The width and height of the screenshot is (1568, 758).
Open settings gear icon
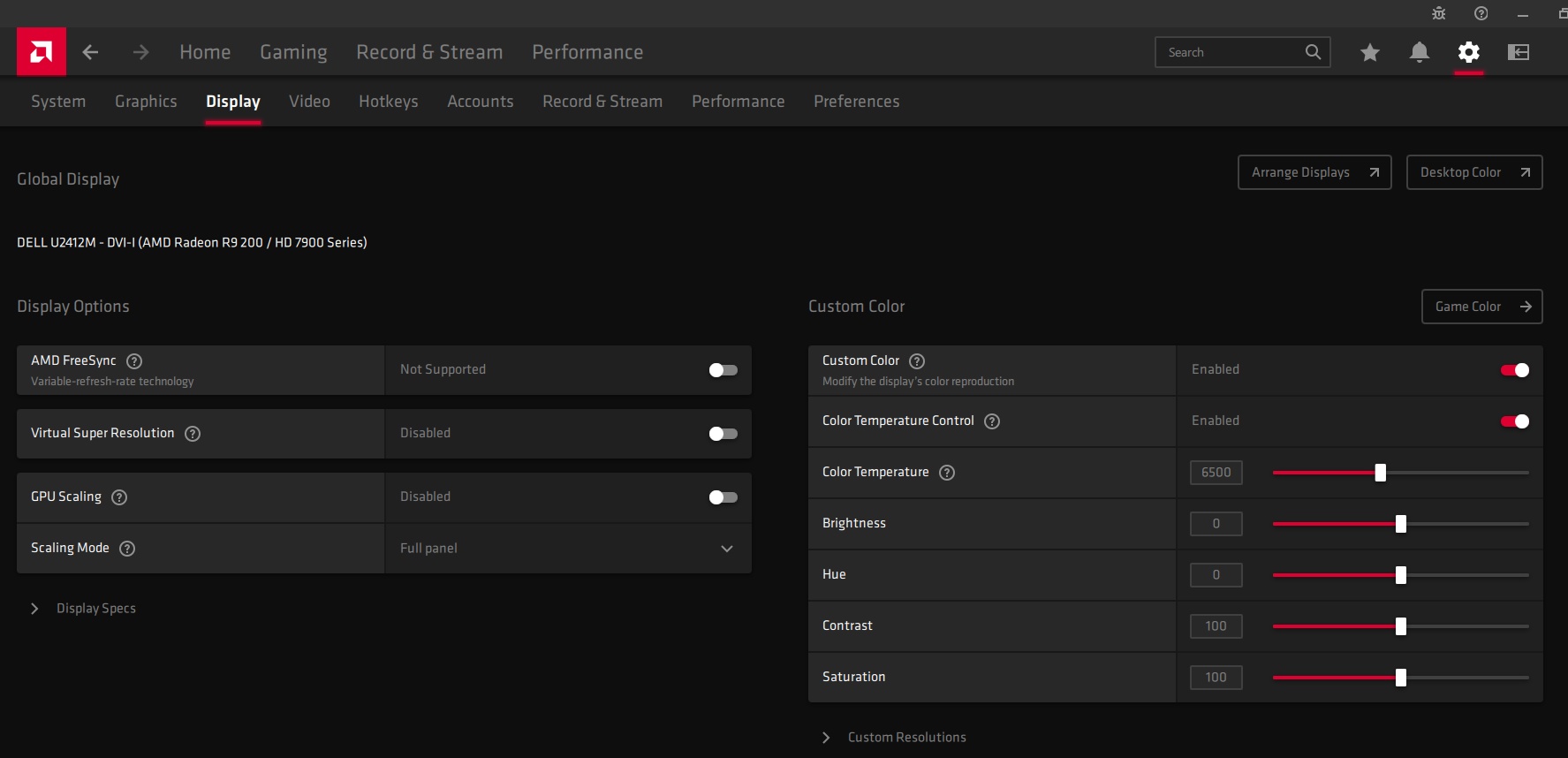pyautogui.click(x=1469, y=52)
